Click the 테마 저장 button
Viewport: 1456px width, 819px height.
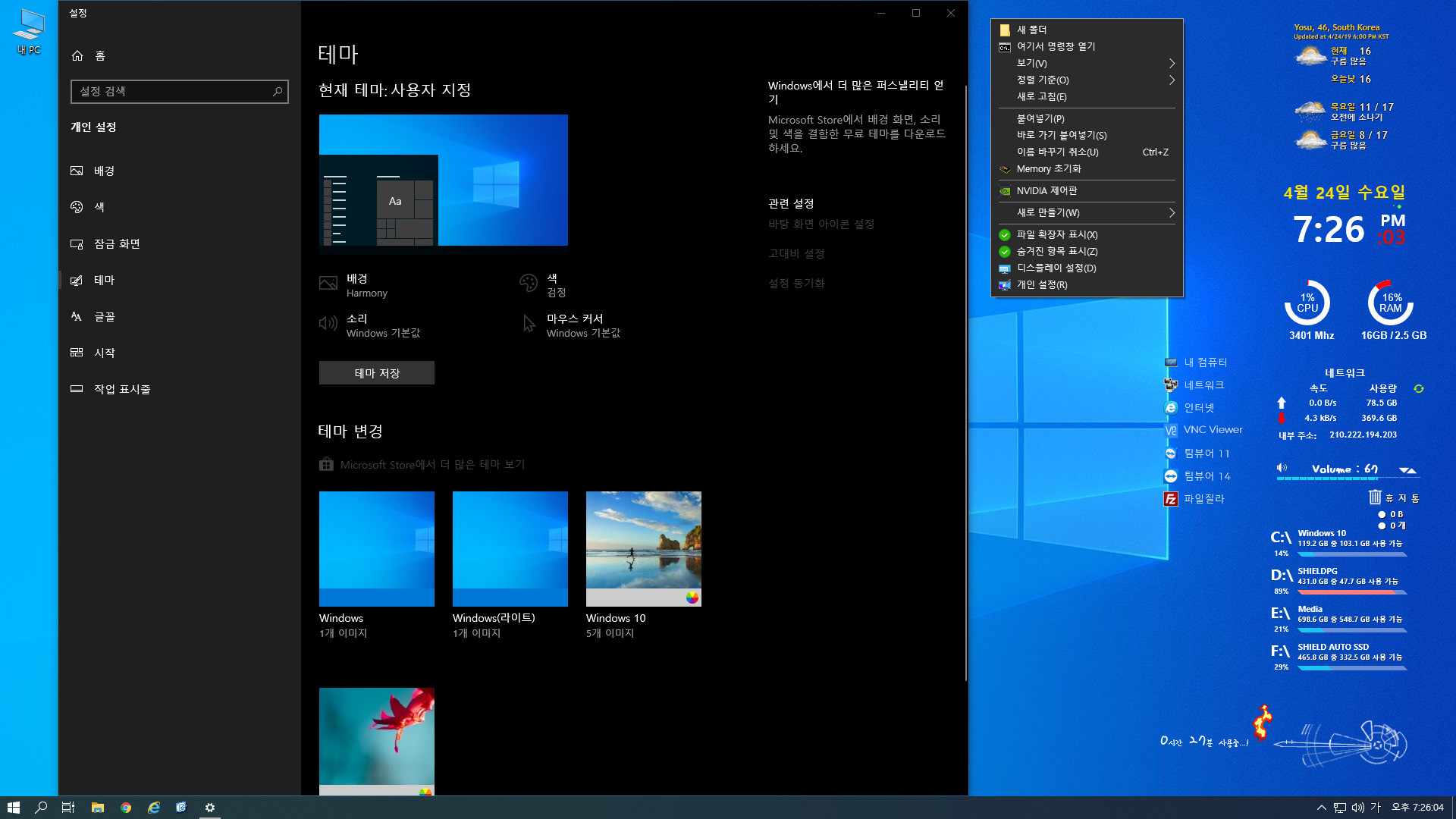click(x=377, y=373)
